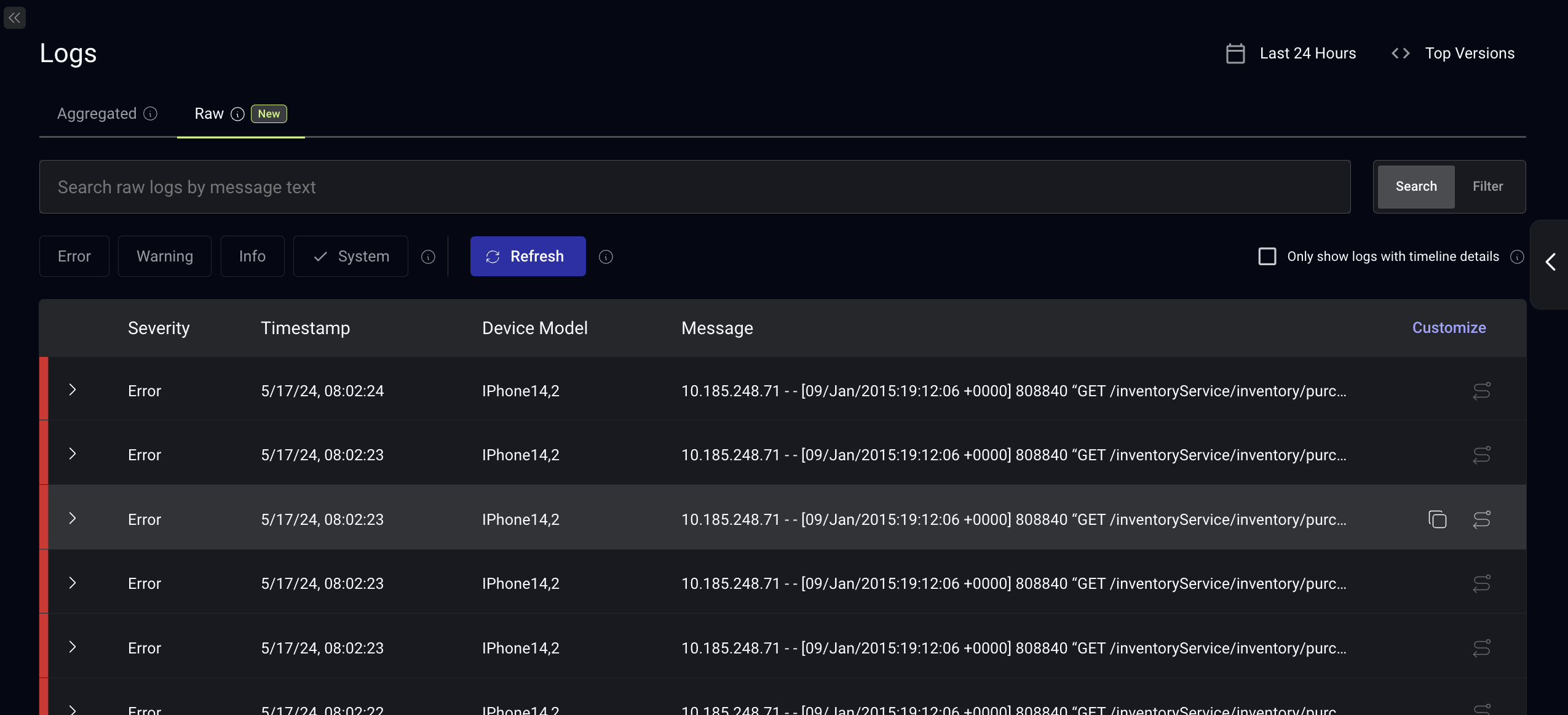Expand the second error log row
This screenshot has height=715, width=1568.
(x=73, y=454)
